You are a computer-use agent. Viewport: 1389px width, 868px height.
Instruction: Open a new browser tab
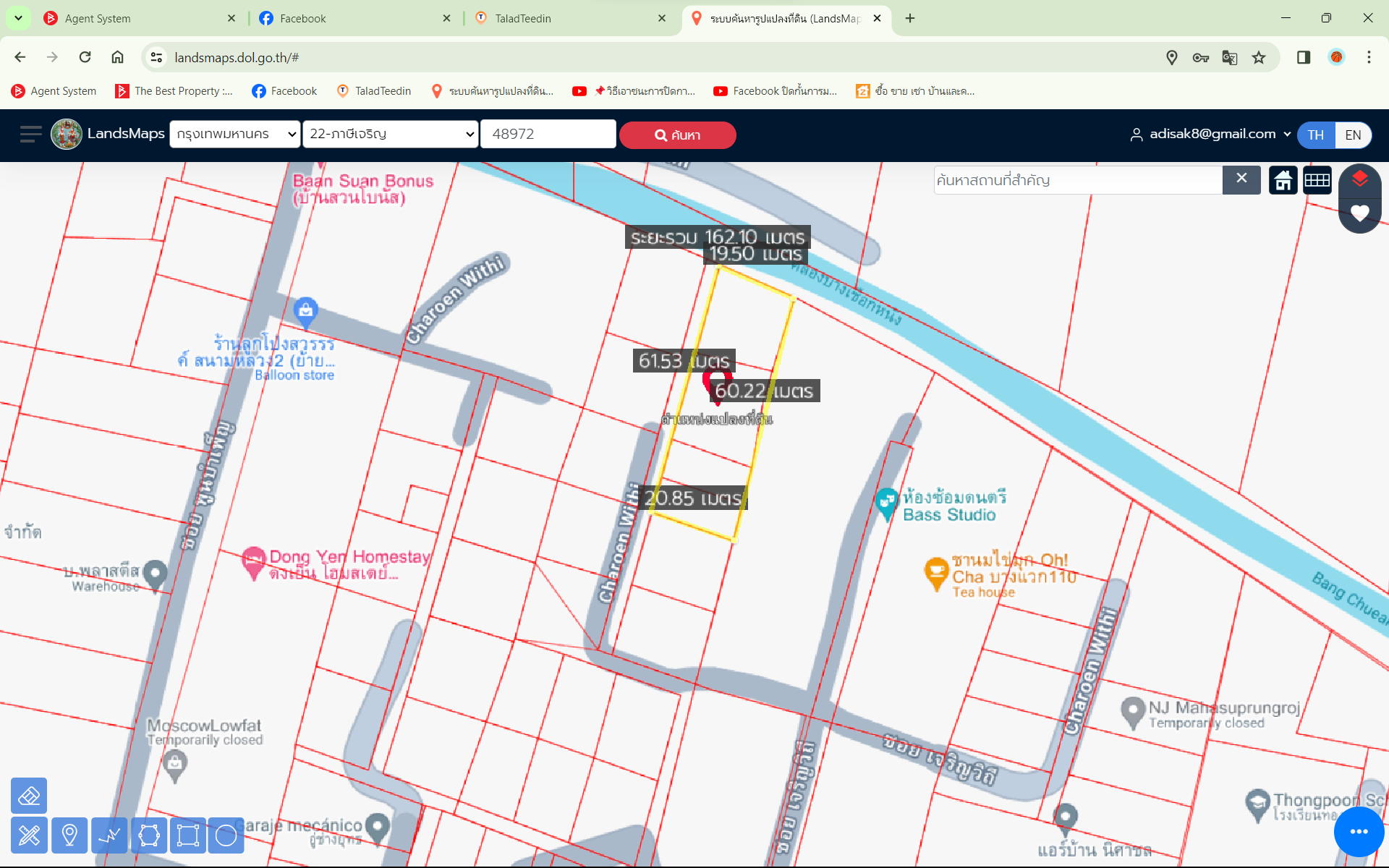910,18
